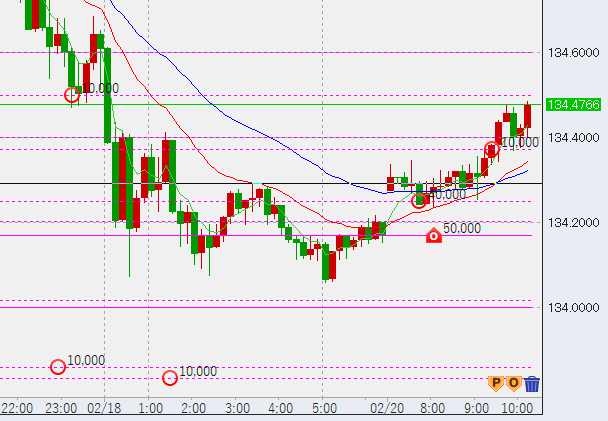Click the 02/18 date label on time axis
This screenshot has height=421, width=608.
point(104,408)
